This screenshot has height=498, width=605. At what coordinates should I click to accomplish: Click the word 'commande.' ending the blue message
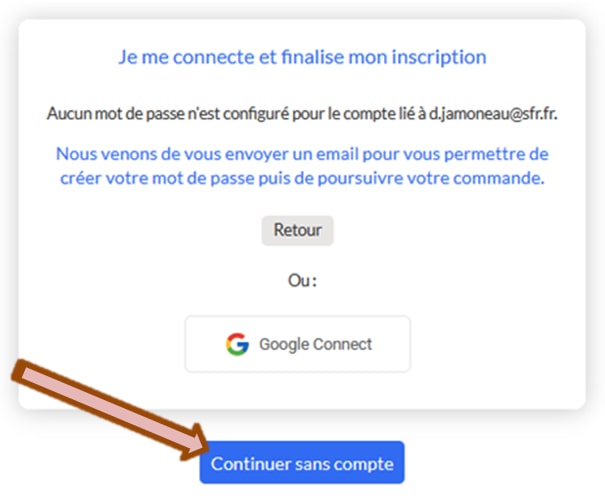click(x=499, y=178)
